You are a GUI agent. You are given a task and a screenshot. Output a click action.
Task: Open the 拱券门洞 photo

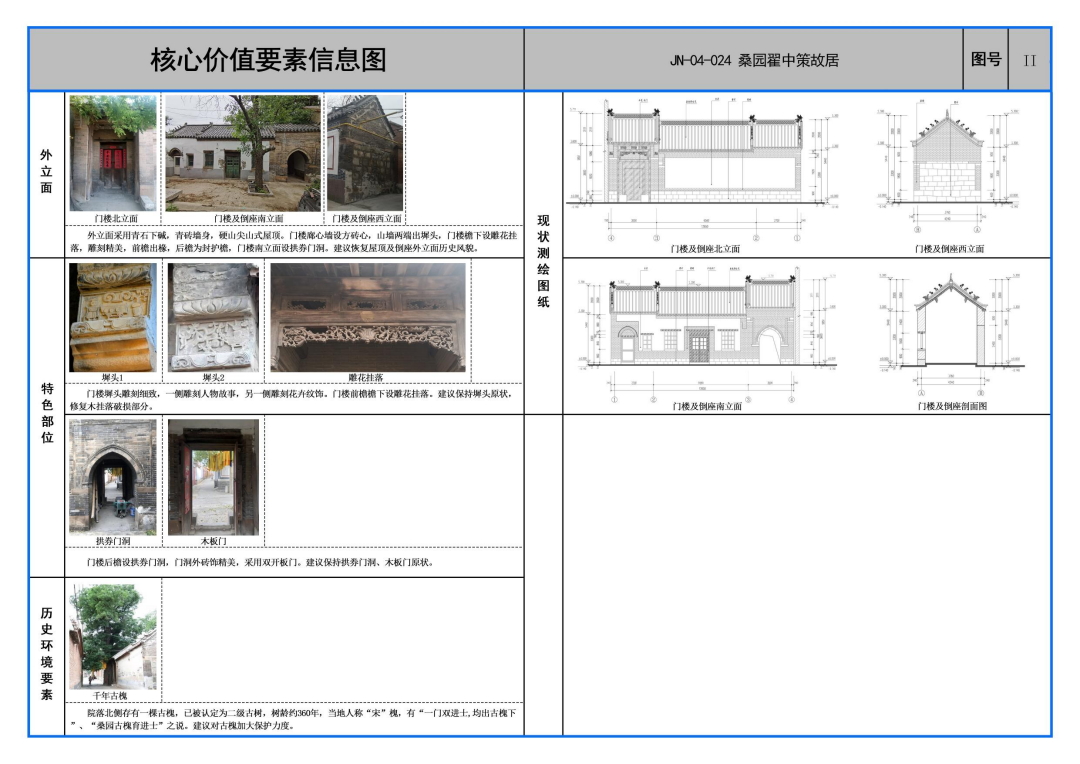point(113,477)
